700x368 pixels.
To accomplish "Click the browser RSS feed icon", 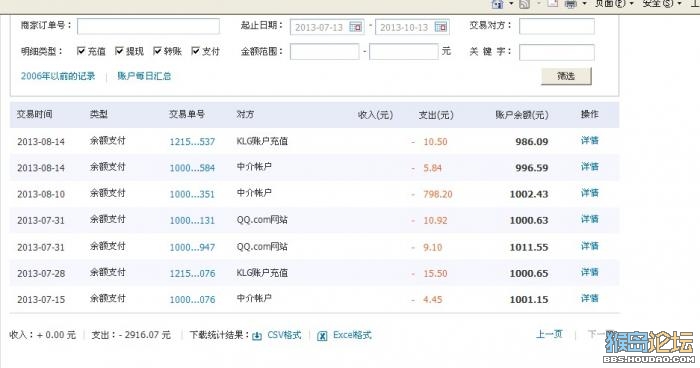I will [524, 4].
